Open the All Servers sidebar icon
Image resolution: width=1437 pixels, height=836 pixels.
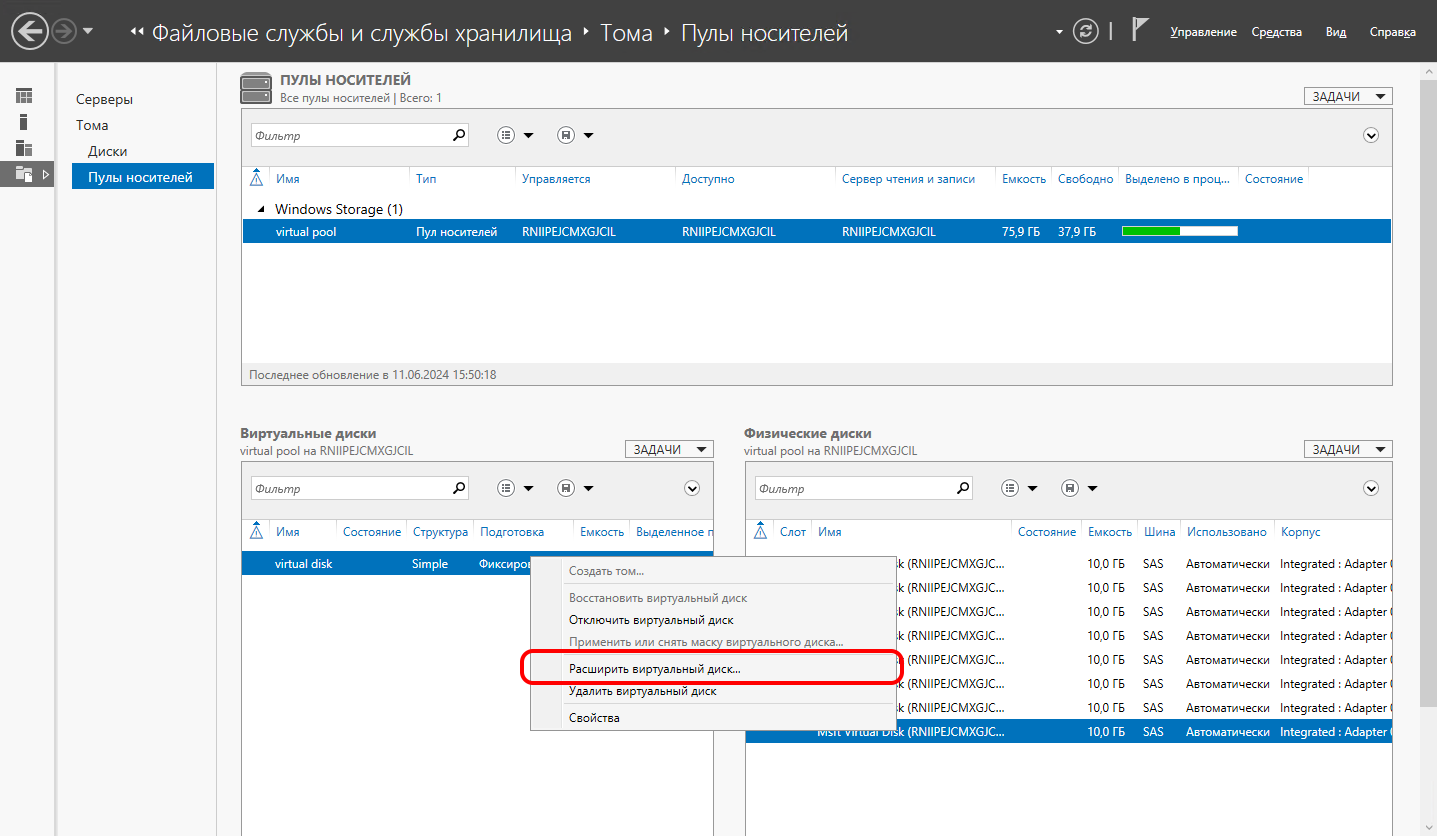click(24, 148)
